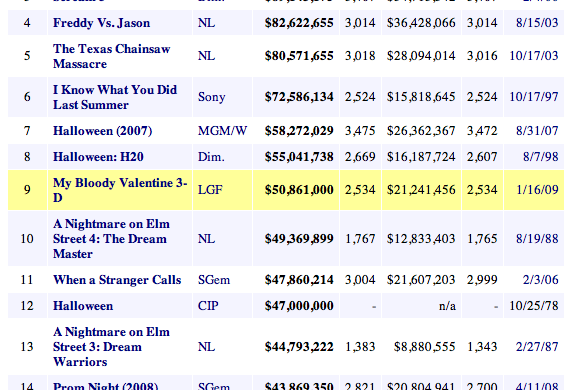Open the Freddy Vs. Jason movie link

point(101,23)
